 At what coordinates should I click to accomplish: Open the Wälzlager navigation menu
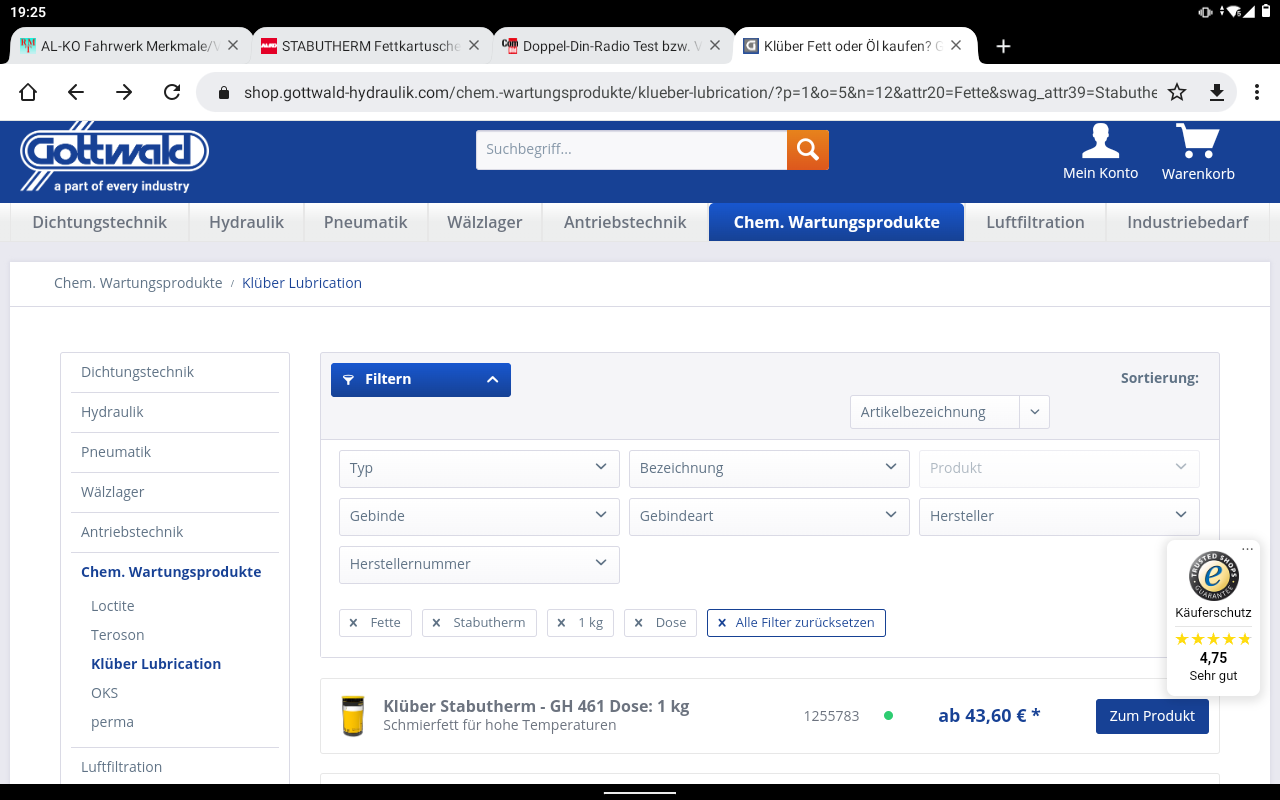pos(484,222)
